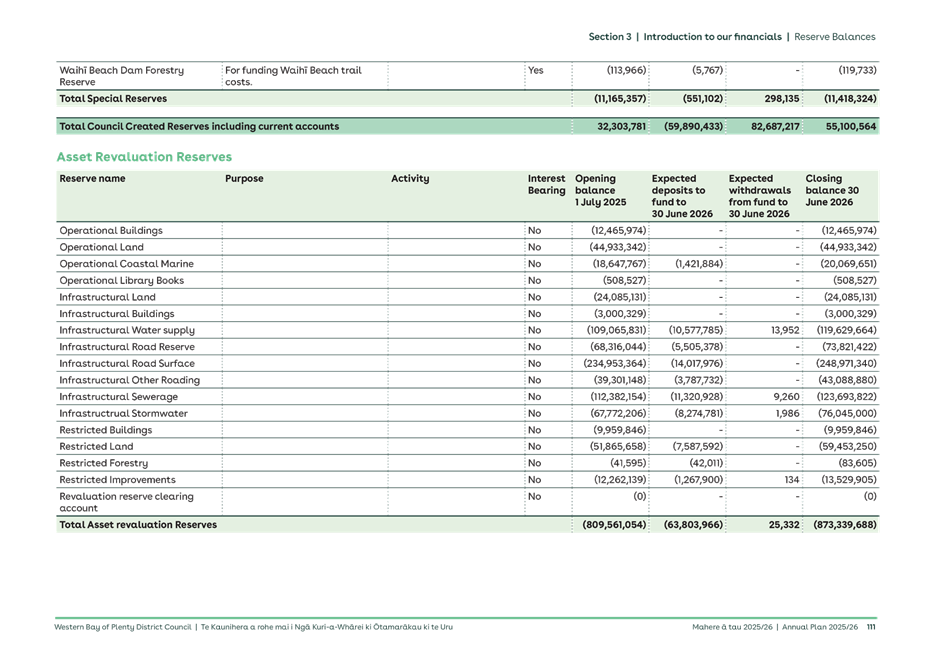Viewport: 931px width, 664px height.
Task: Select the Reserve Balances breadcrumb text
Action: [x=835, y=36]
